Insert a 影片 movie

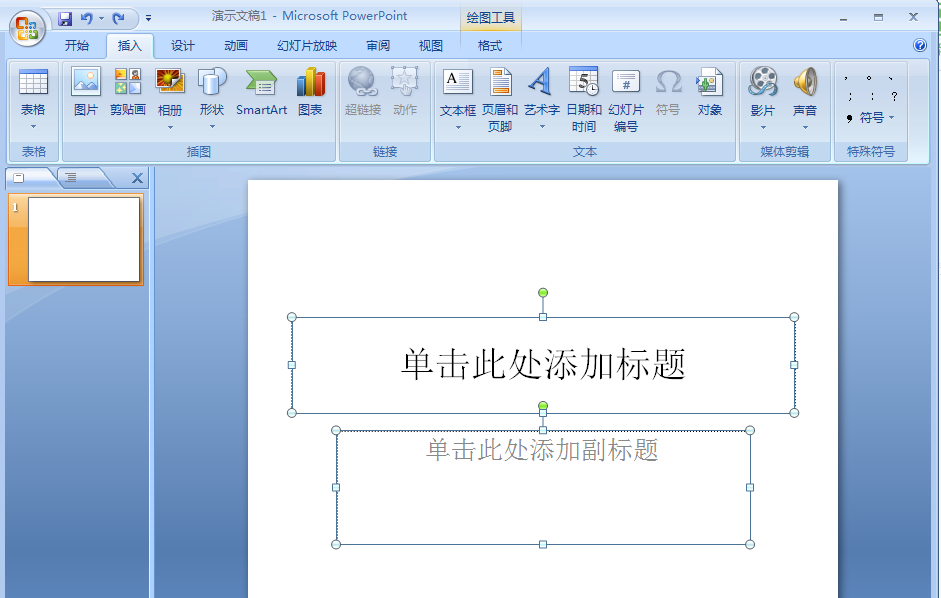pos(763,91)
